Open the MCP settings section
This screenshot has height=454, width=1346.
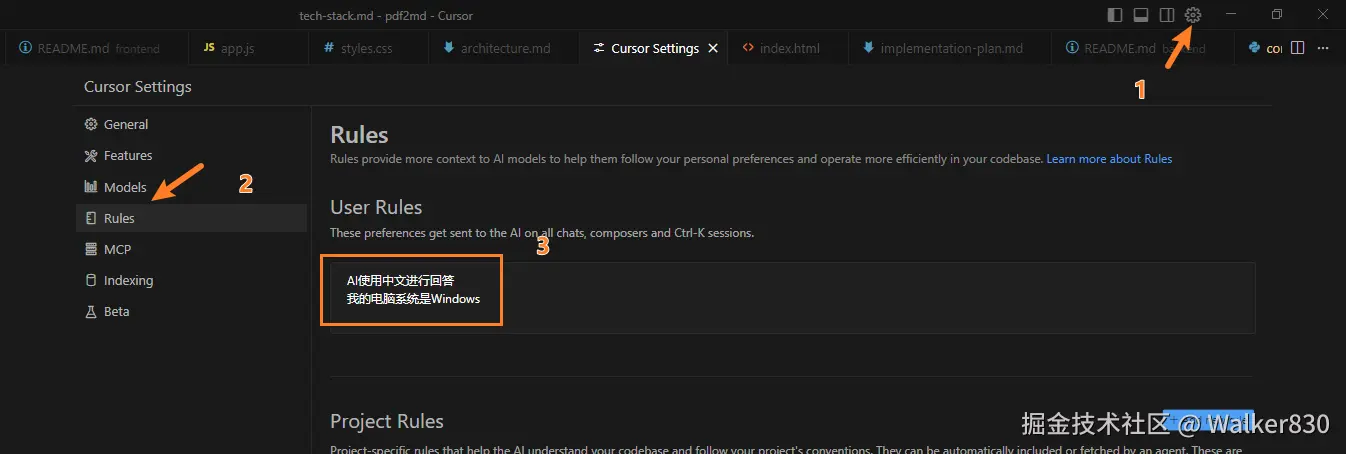tap(117, 249)
